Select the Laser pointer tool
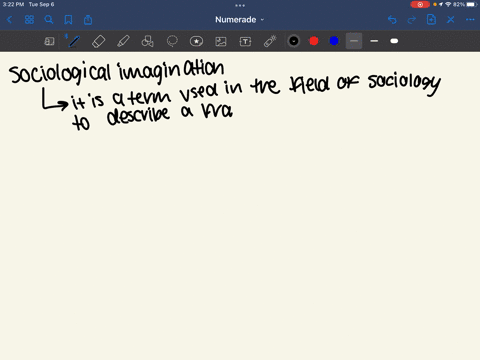 (x=270, y=41)
